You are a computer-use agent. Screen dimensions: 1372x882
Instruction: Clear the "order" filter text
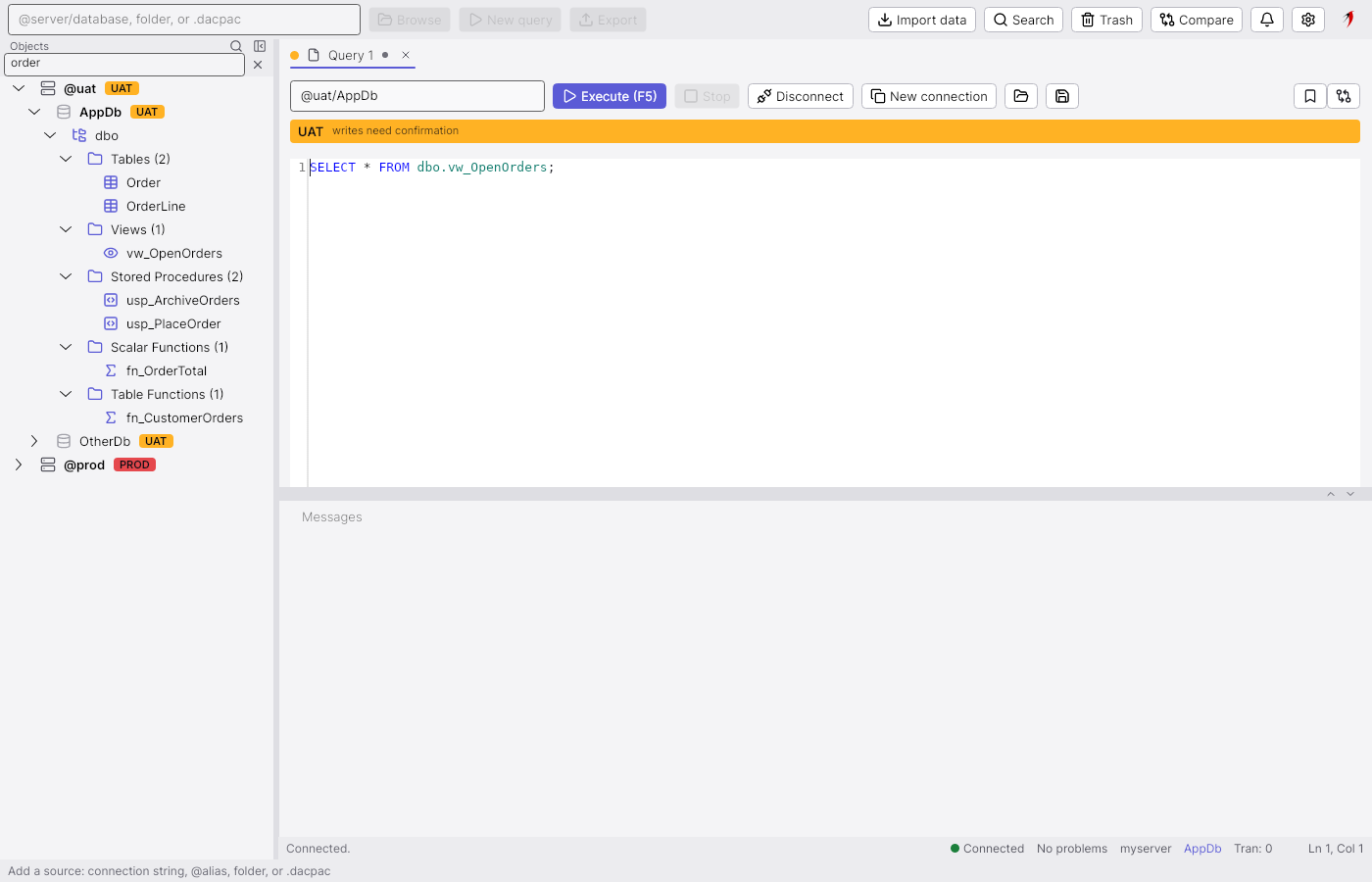[258, 65]
